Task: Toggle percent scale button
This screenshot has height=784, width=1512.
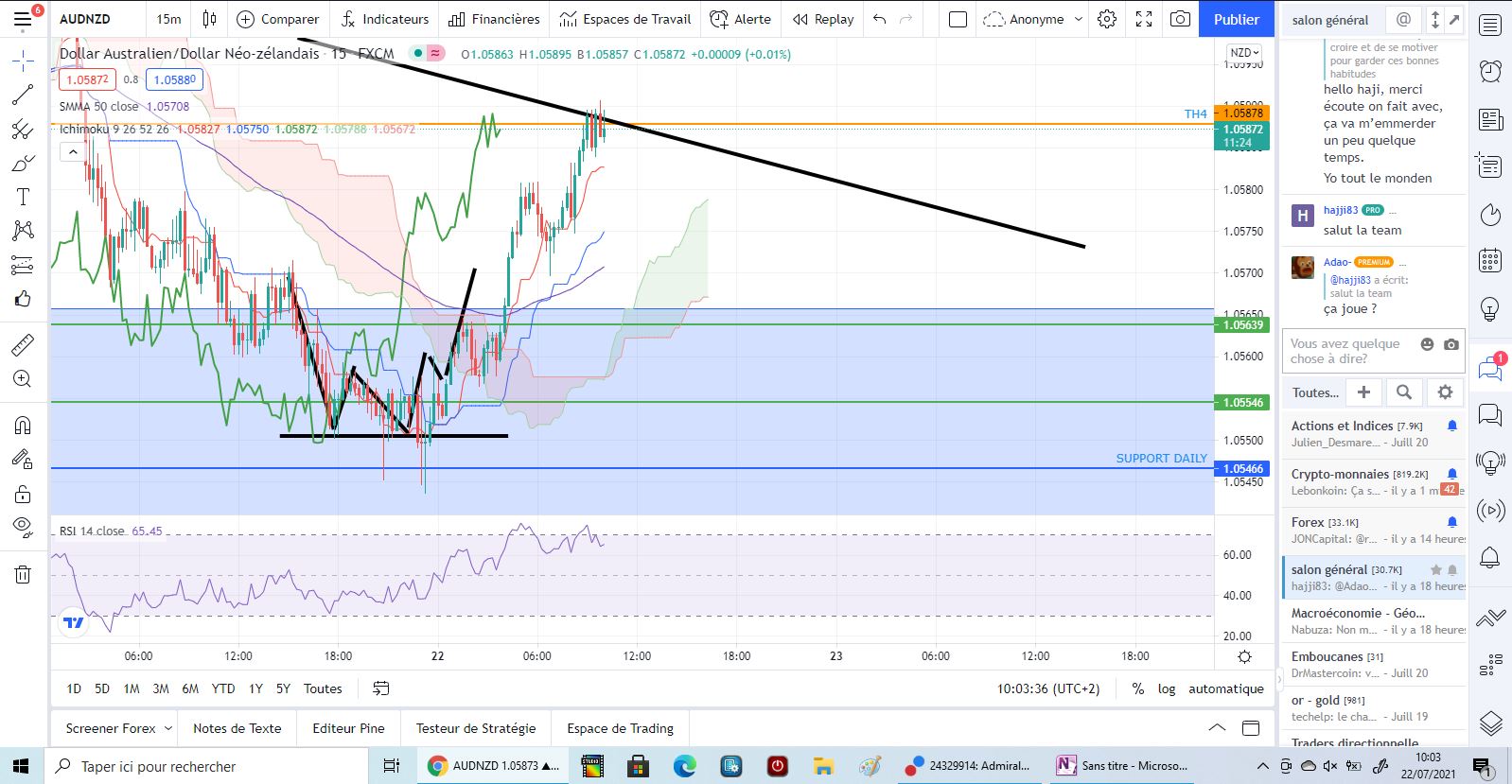Action: [1137, 688]
